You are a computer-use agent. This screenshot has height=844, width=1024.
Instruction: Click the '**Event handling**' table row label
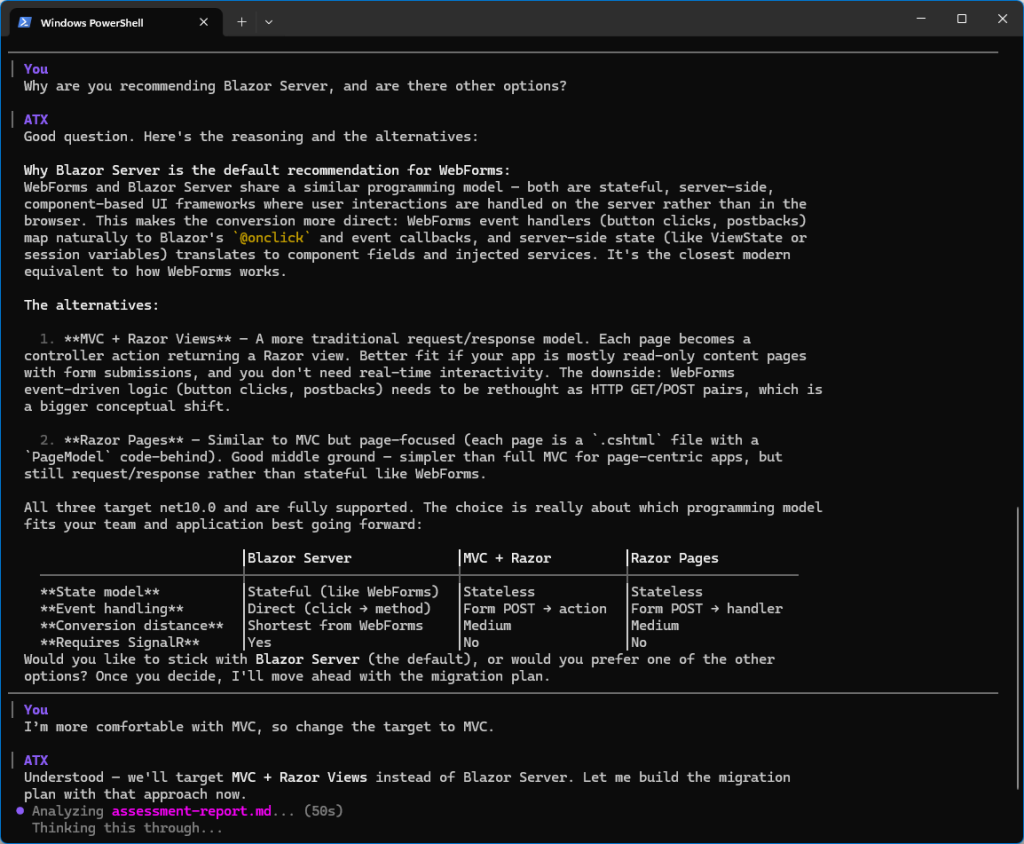[x=112, y=609]
